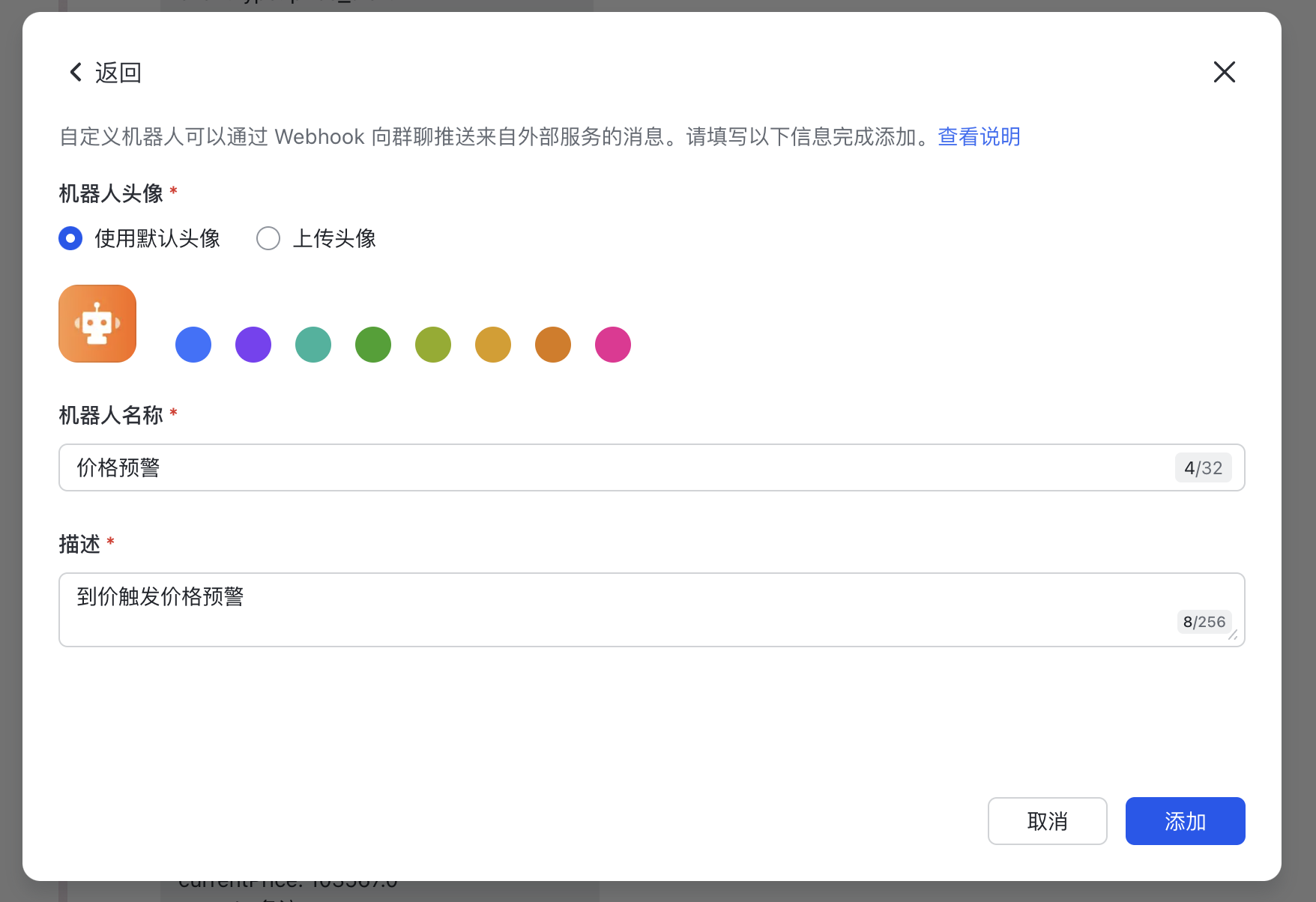1316x902 pixels.
Task: Click the orange robot avatar preview
Action: click(x=97, y=323)
